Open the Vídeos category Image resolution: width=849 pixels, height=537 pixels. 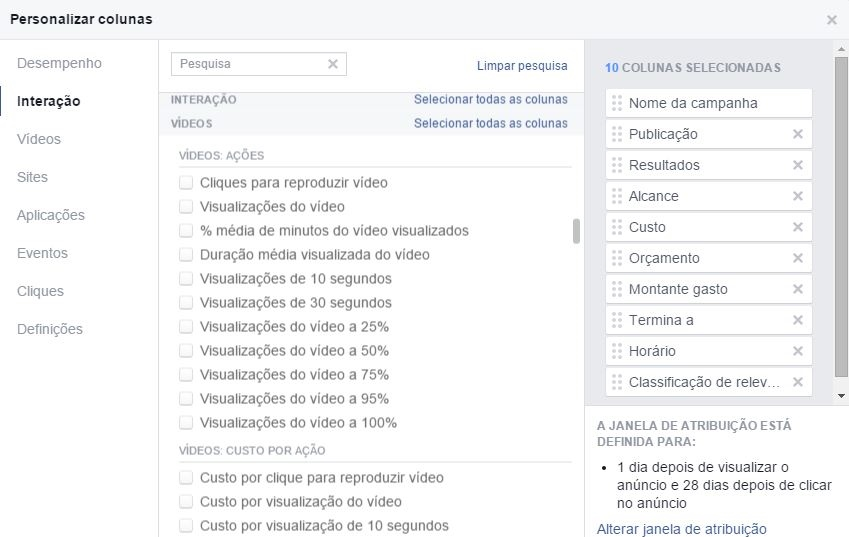(x=38, y=139)
